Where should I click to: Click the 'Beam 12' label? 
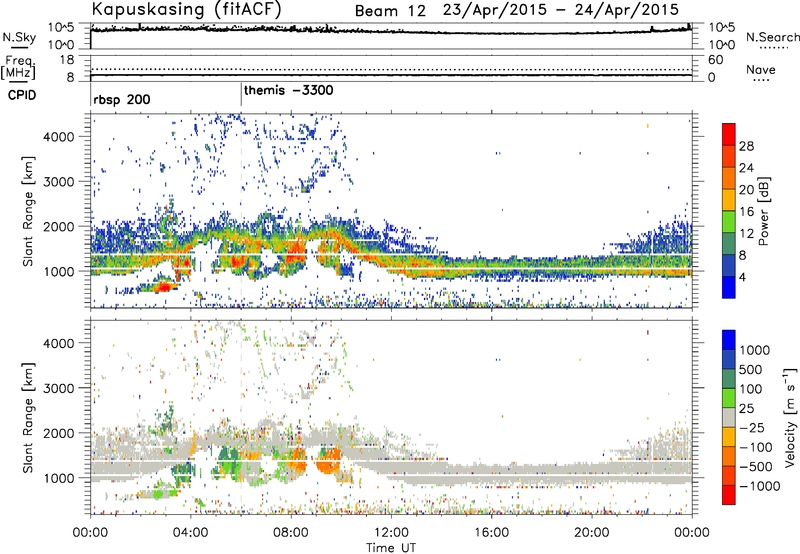[390, 11]
